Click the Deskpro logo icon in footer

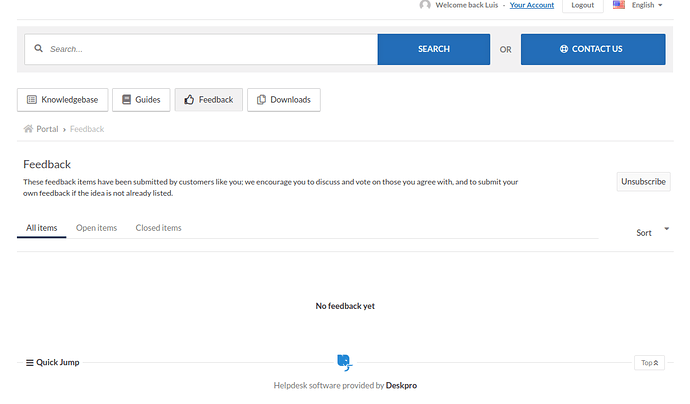coord(345,362)
